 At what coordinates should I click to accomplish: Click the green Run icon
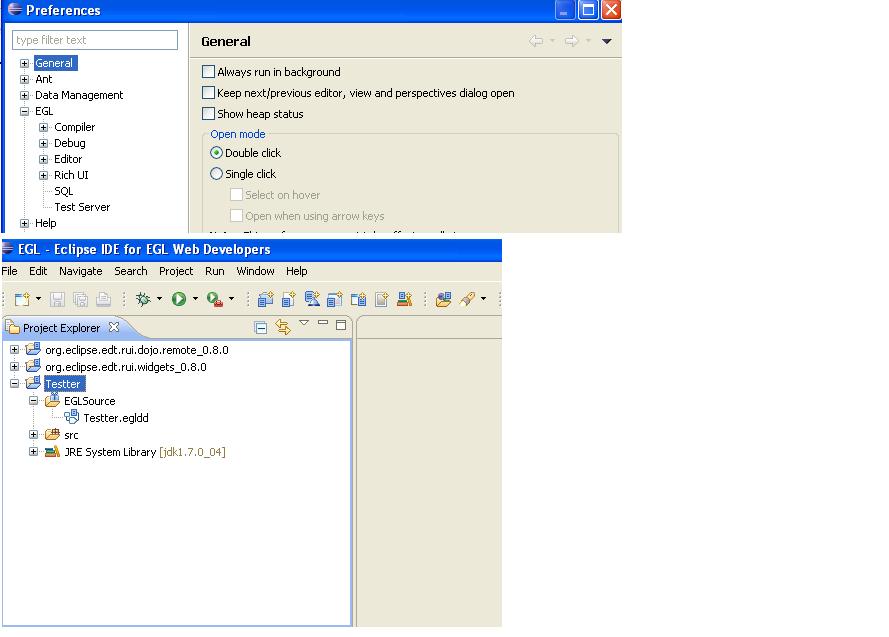click(179, 299)
